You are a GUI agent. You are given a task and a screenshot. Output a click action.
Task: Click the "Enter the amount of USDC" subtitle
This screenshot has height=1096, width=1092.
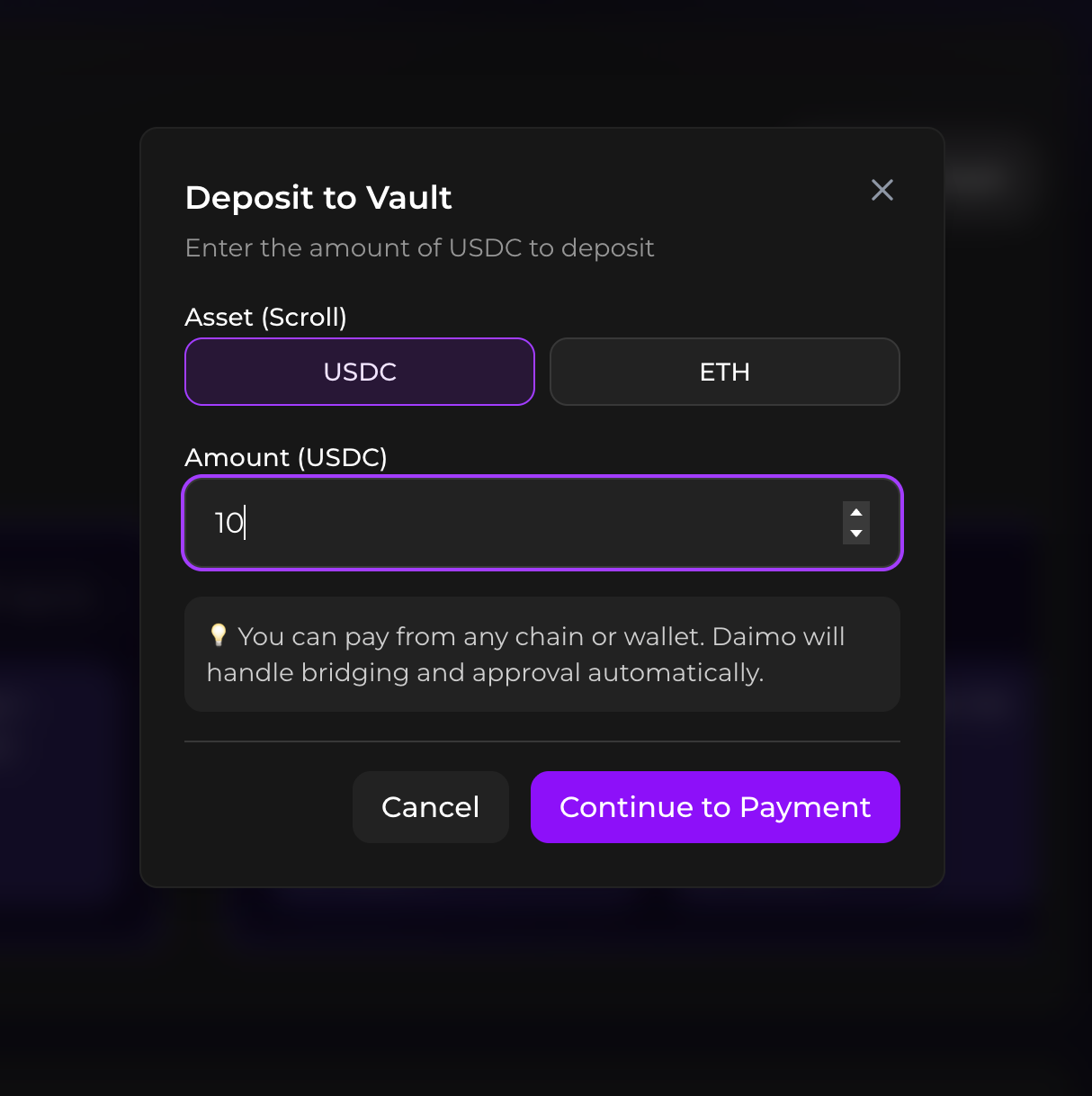click(419, 248)
